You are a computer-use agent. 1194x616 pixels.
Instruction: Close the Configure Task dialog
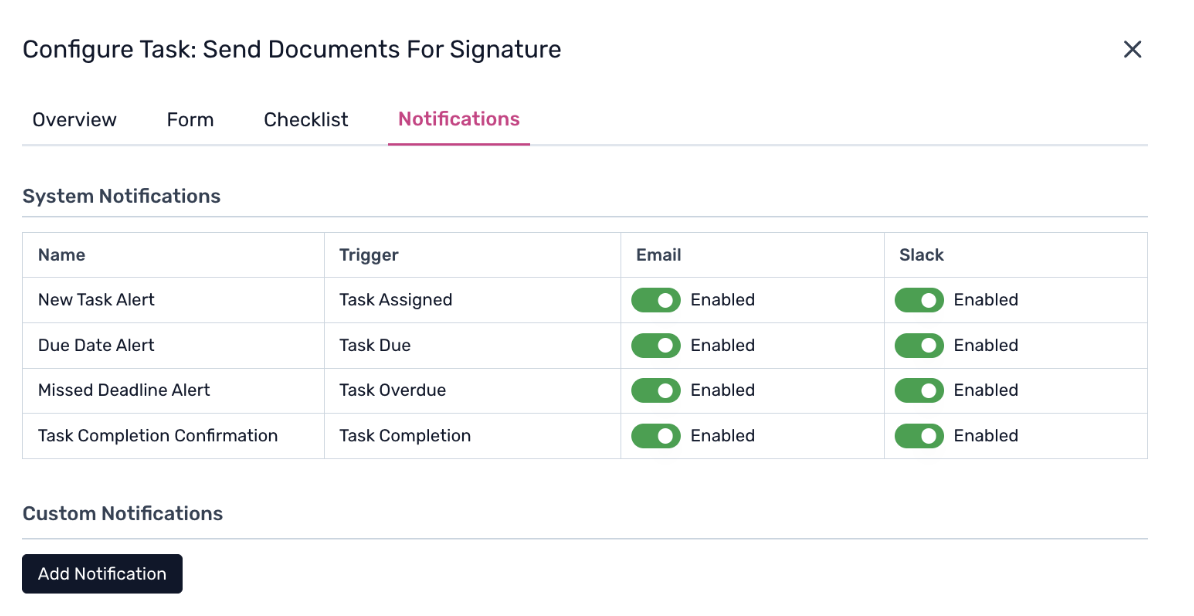pyautogui.click(x=1132, y=50)
